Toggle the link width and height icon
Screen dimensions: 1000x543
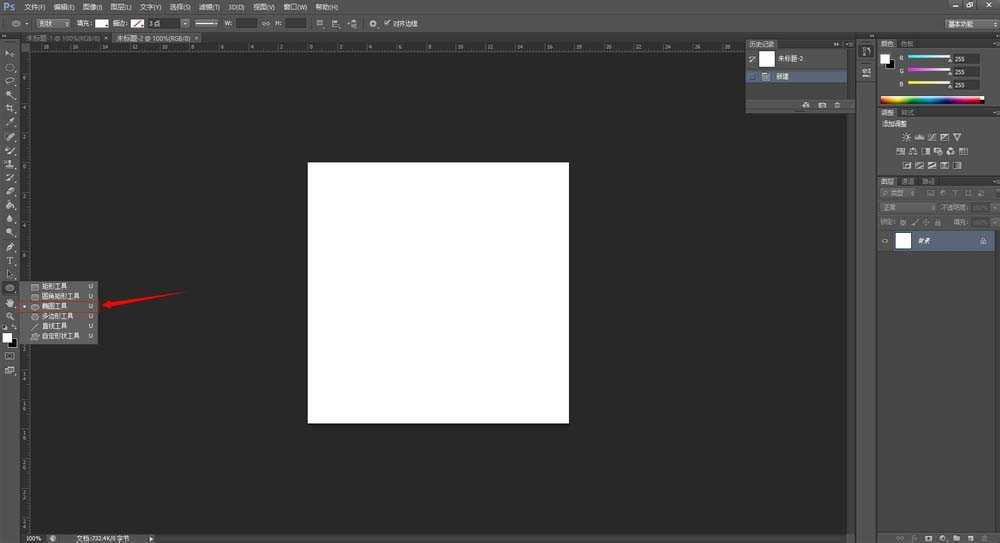[264, 23]
